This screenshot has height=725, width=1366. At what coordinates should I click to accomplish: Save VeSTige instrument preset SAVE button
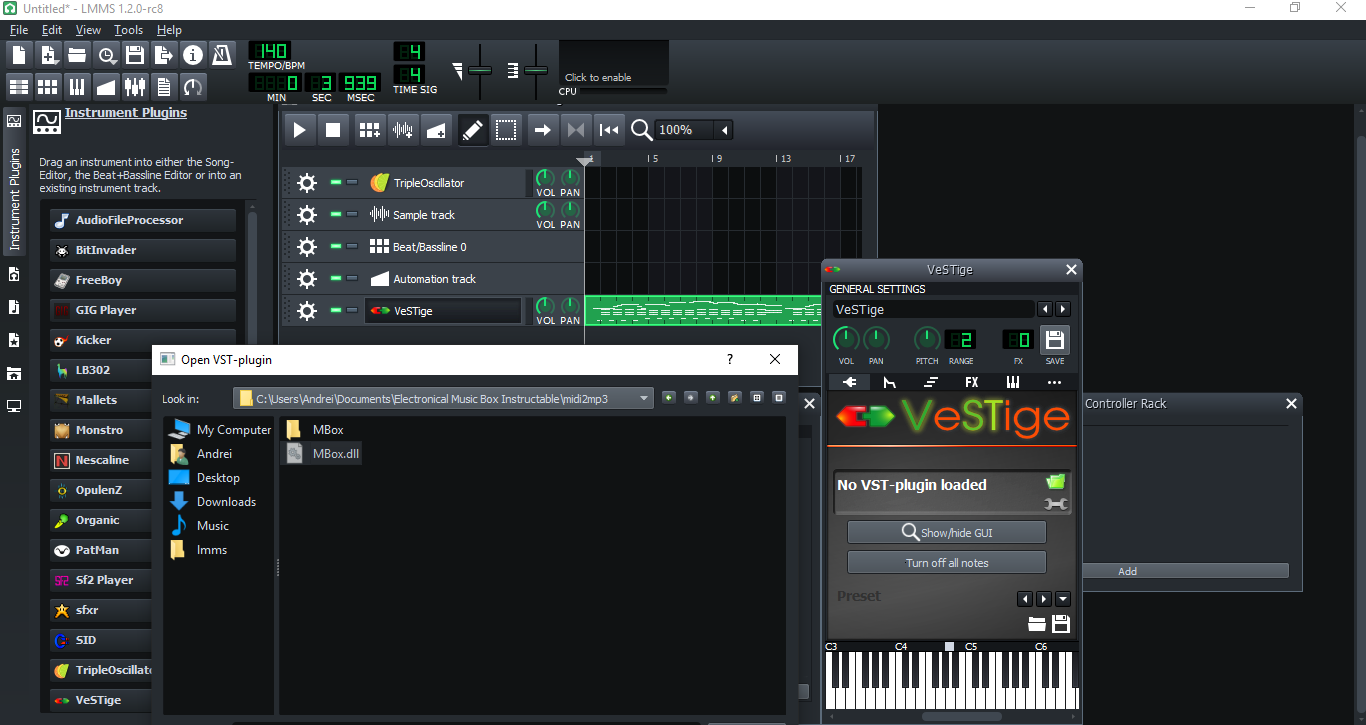click(1055, 340)
